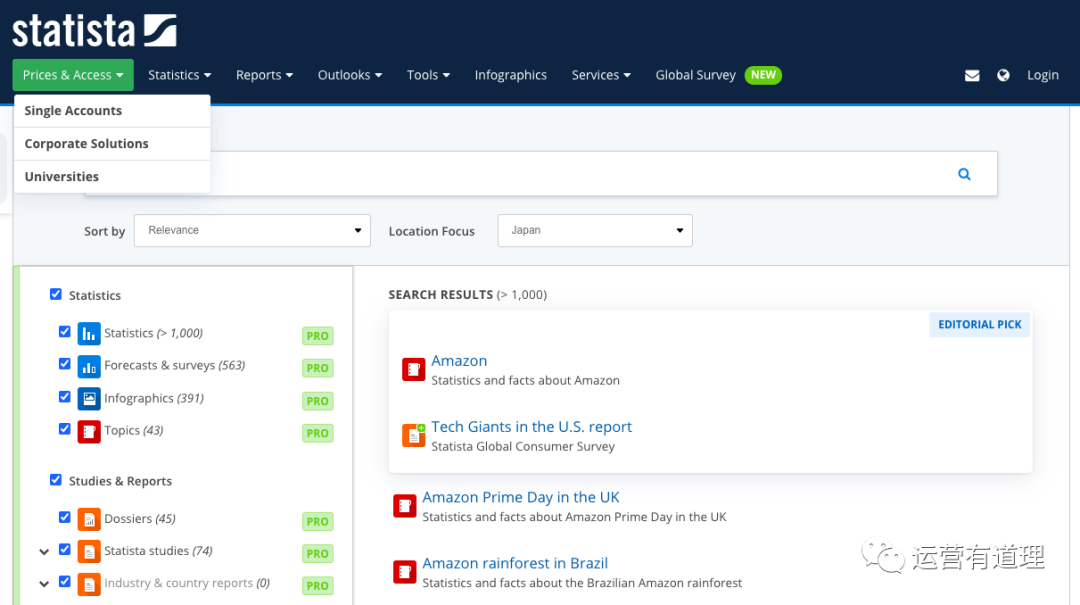Screen dimensions: 1080x605
Task: Uncheck the Topics (43) checkbox
Action: pyautogui.click(x=65, y=429)
